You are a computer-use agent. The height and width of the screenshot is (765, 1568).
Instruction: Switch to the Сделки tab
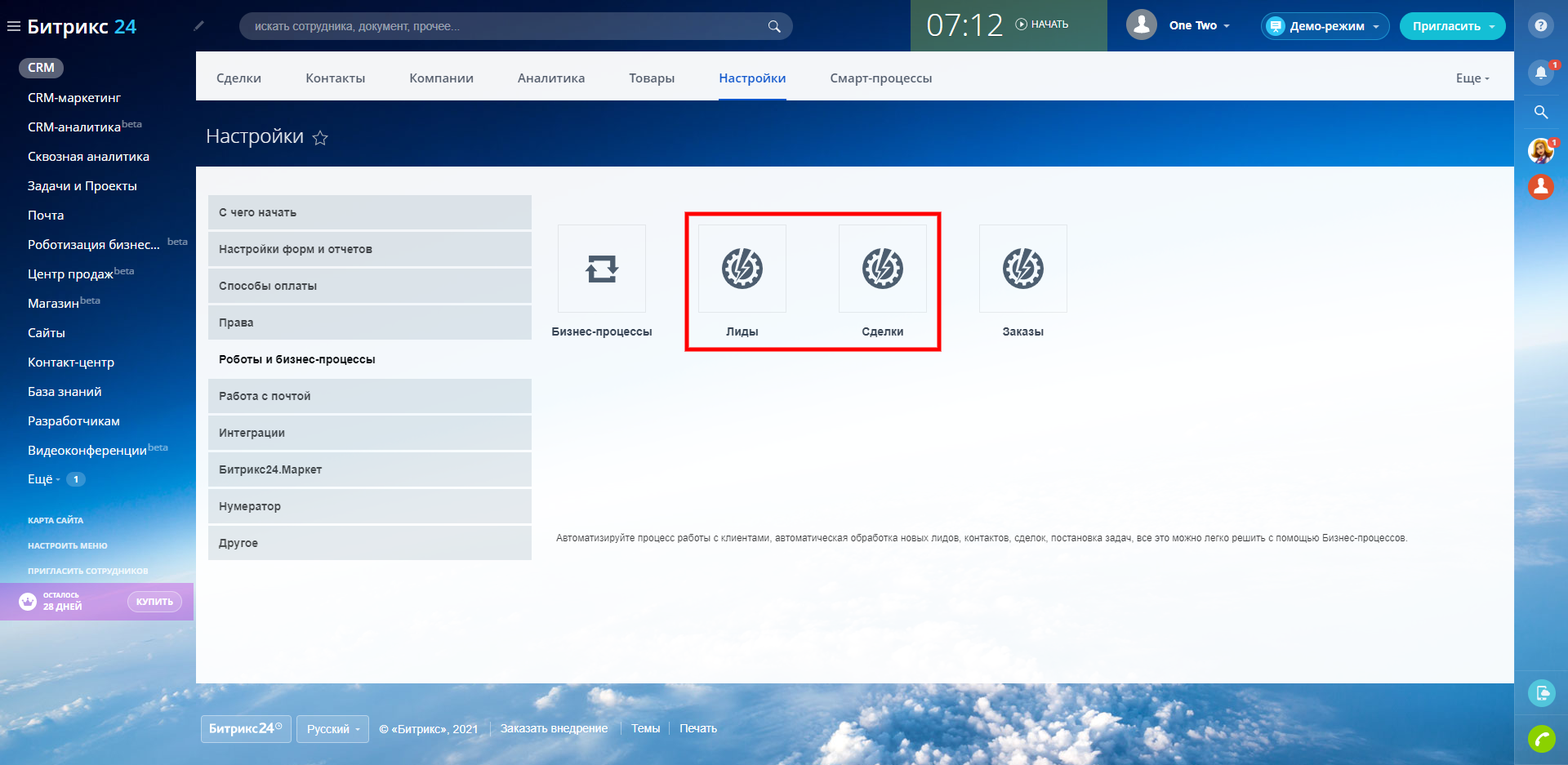pos(238,78)
